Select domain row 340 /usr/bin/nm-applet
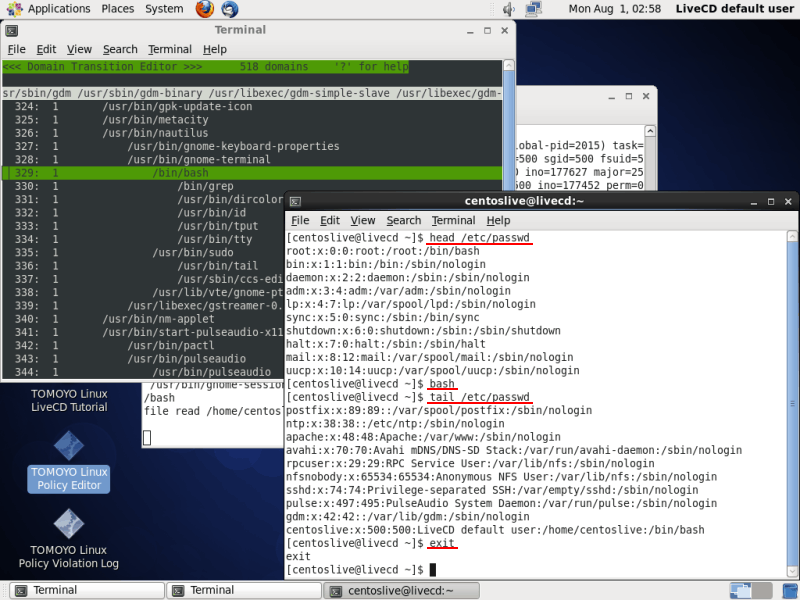 point(143,319)
